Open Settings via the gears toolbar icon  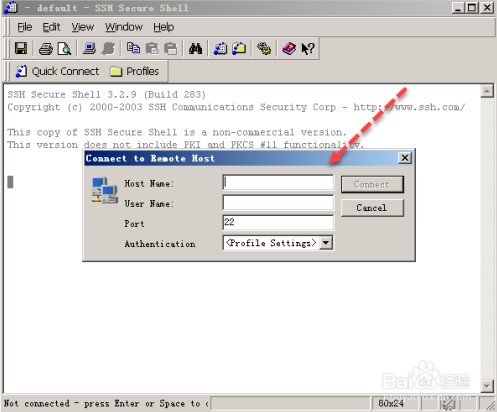coord(264,49)
